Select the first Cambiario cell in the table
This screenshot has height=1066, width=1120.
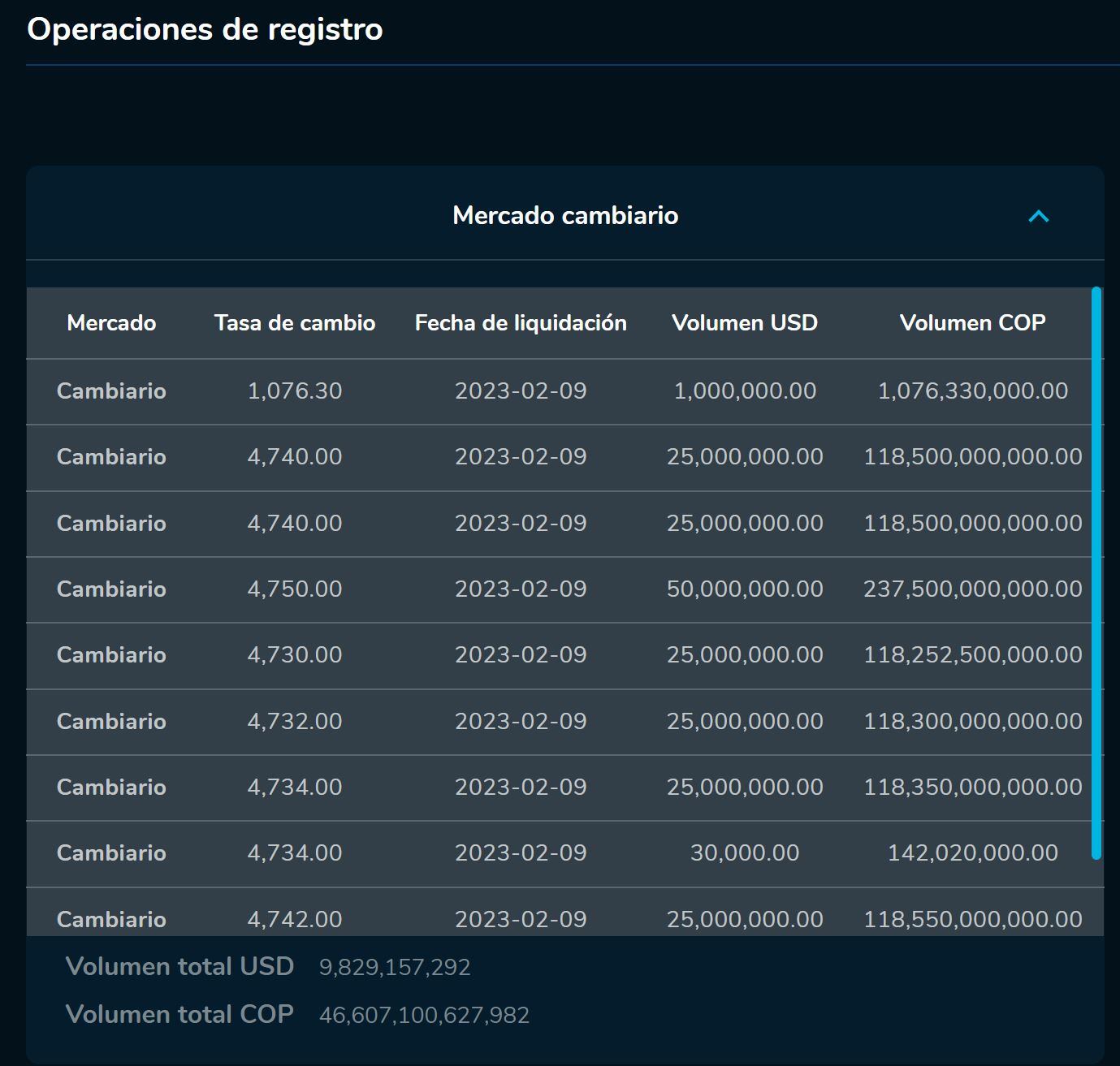(110, 391)
